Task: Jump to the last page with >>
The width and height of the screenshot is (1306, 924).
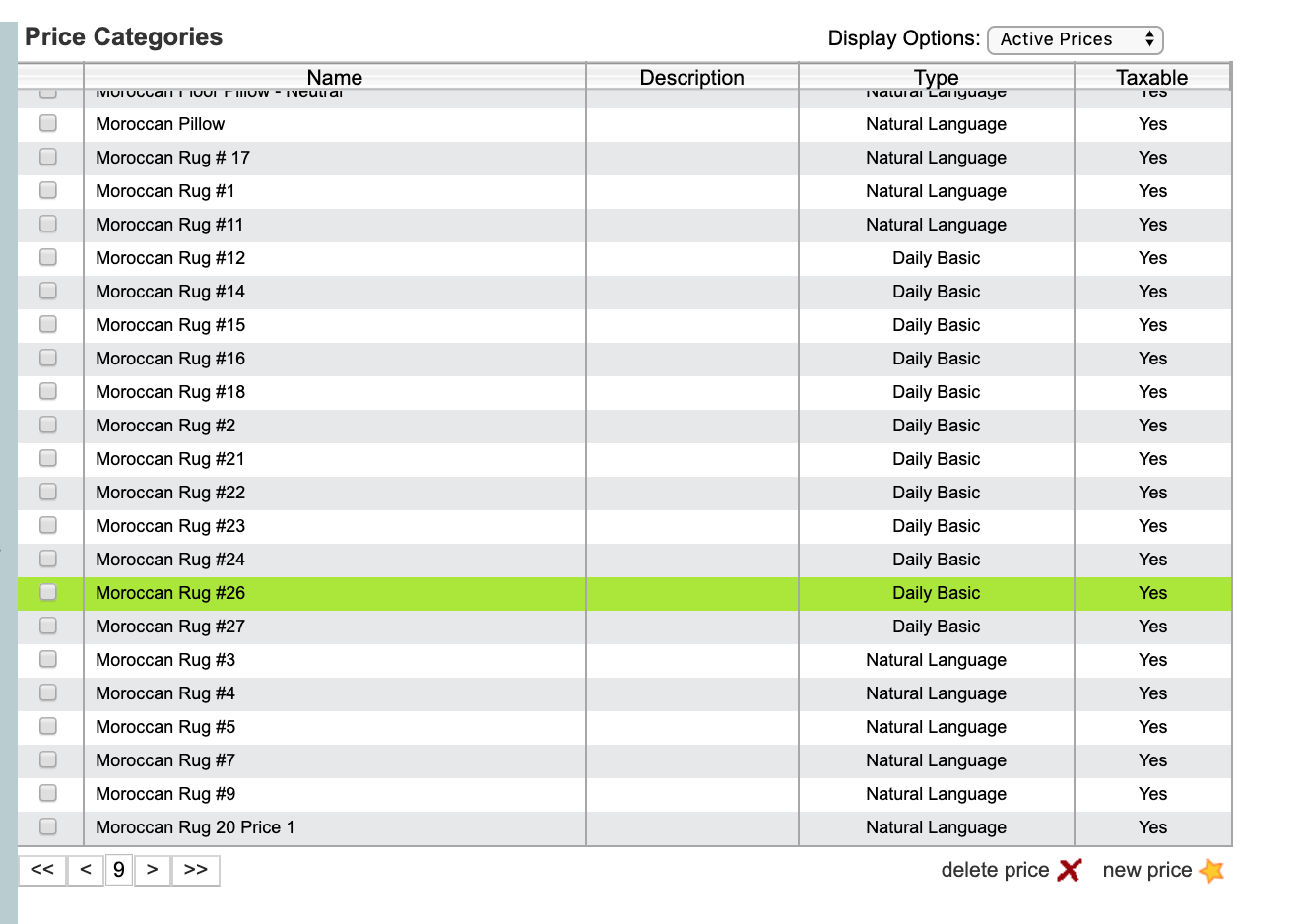Action: [195, 870]
